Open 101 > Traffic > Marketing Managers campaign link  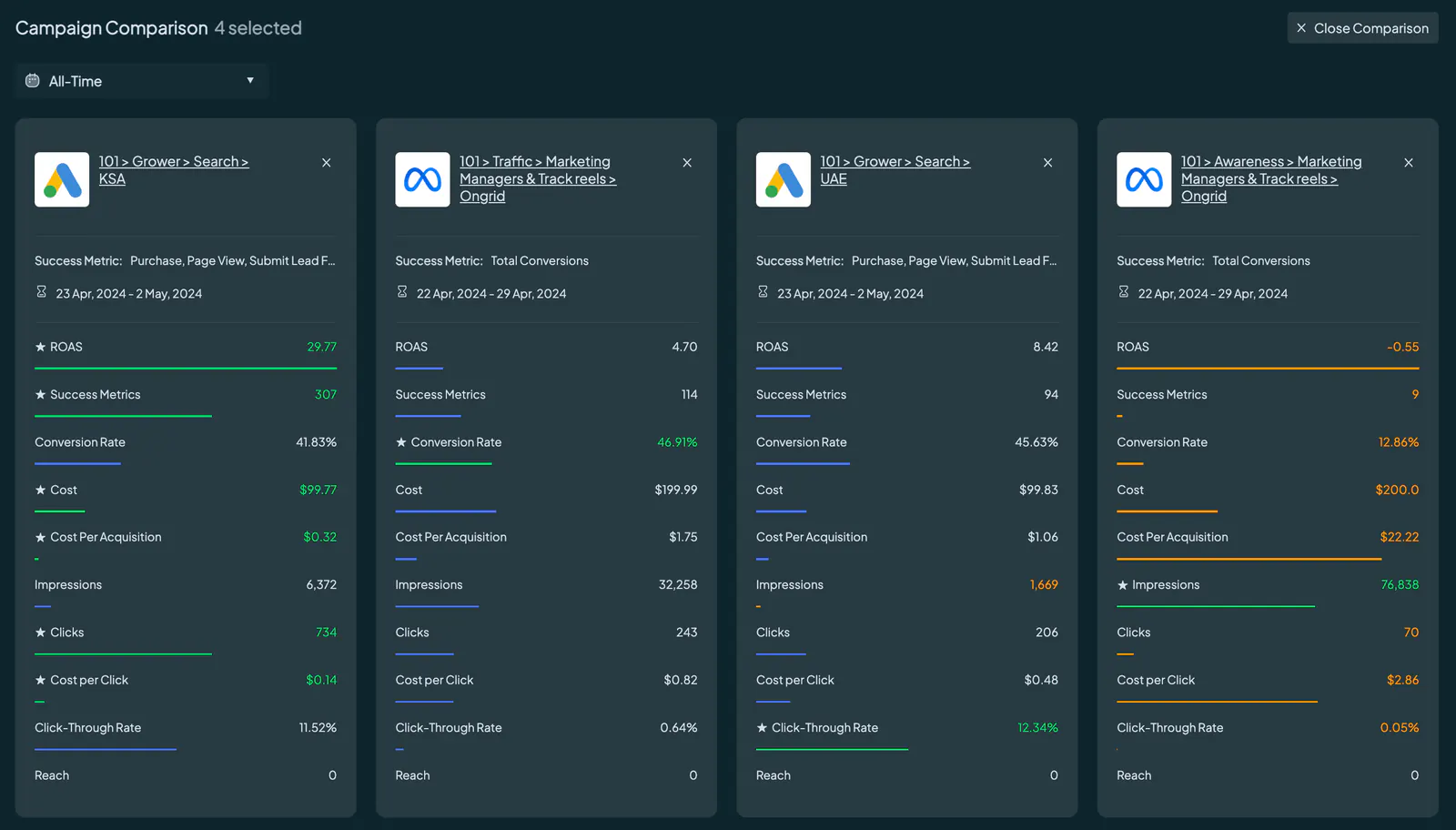click(x=538, y=178)
